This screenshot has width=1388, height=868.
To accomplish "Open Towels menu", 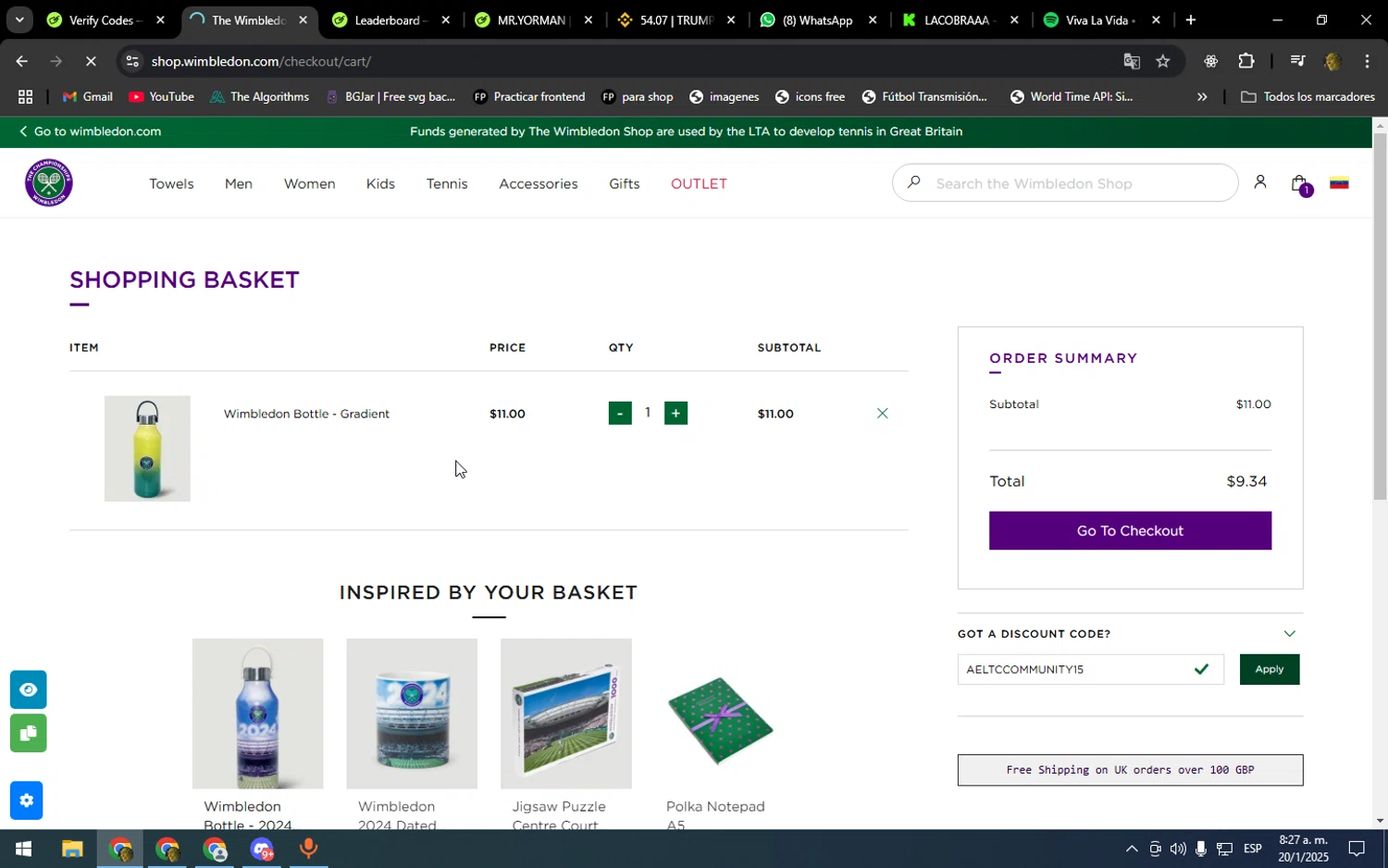I will (171, 183).
